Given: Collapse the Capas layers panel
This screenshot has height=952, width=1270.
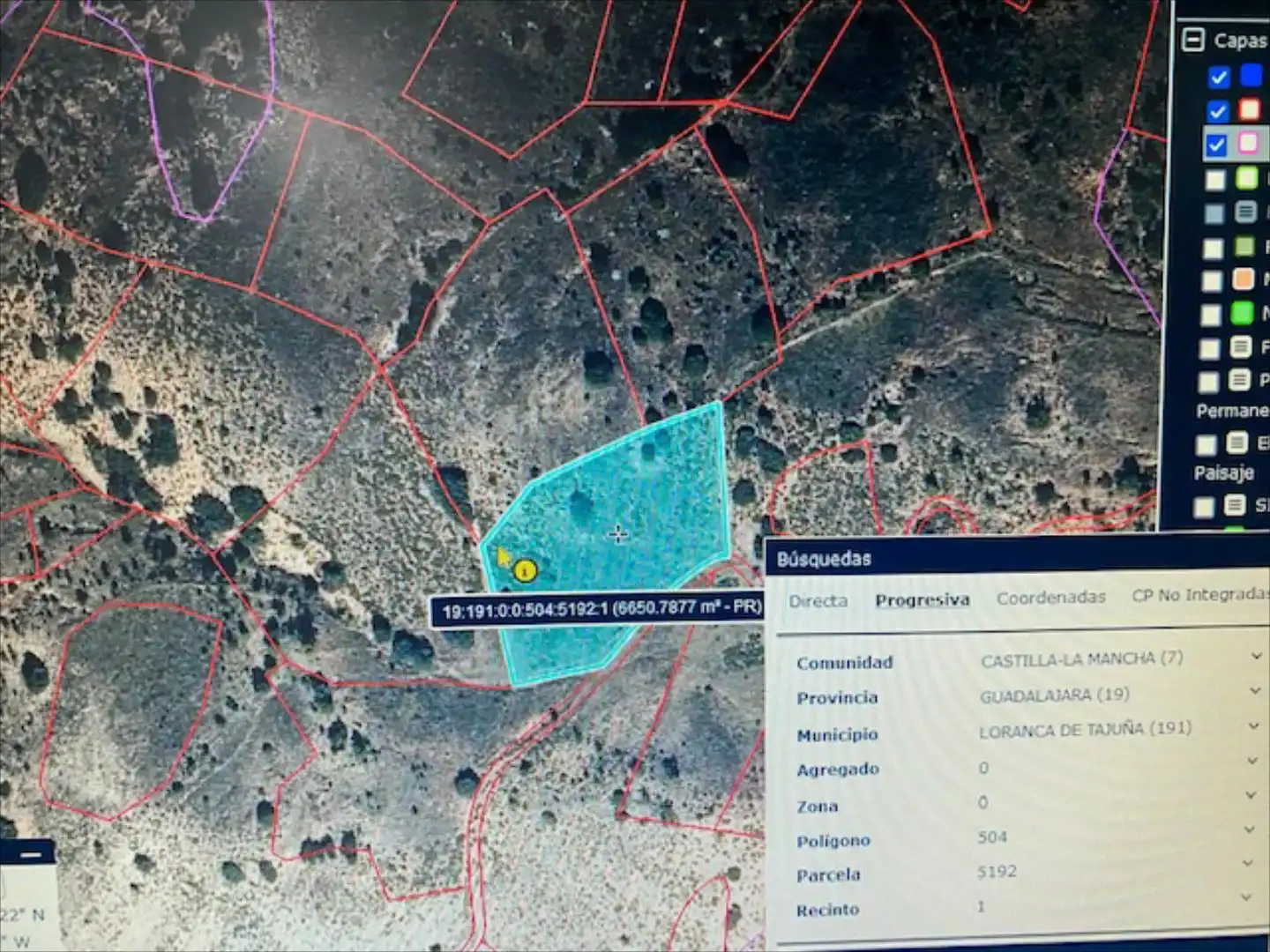Looking at the screenshot, I should coord(1193,40).
